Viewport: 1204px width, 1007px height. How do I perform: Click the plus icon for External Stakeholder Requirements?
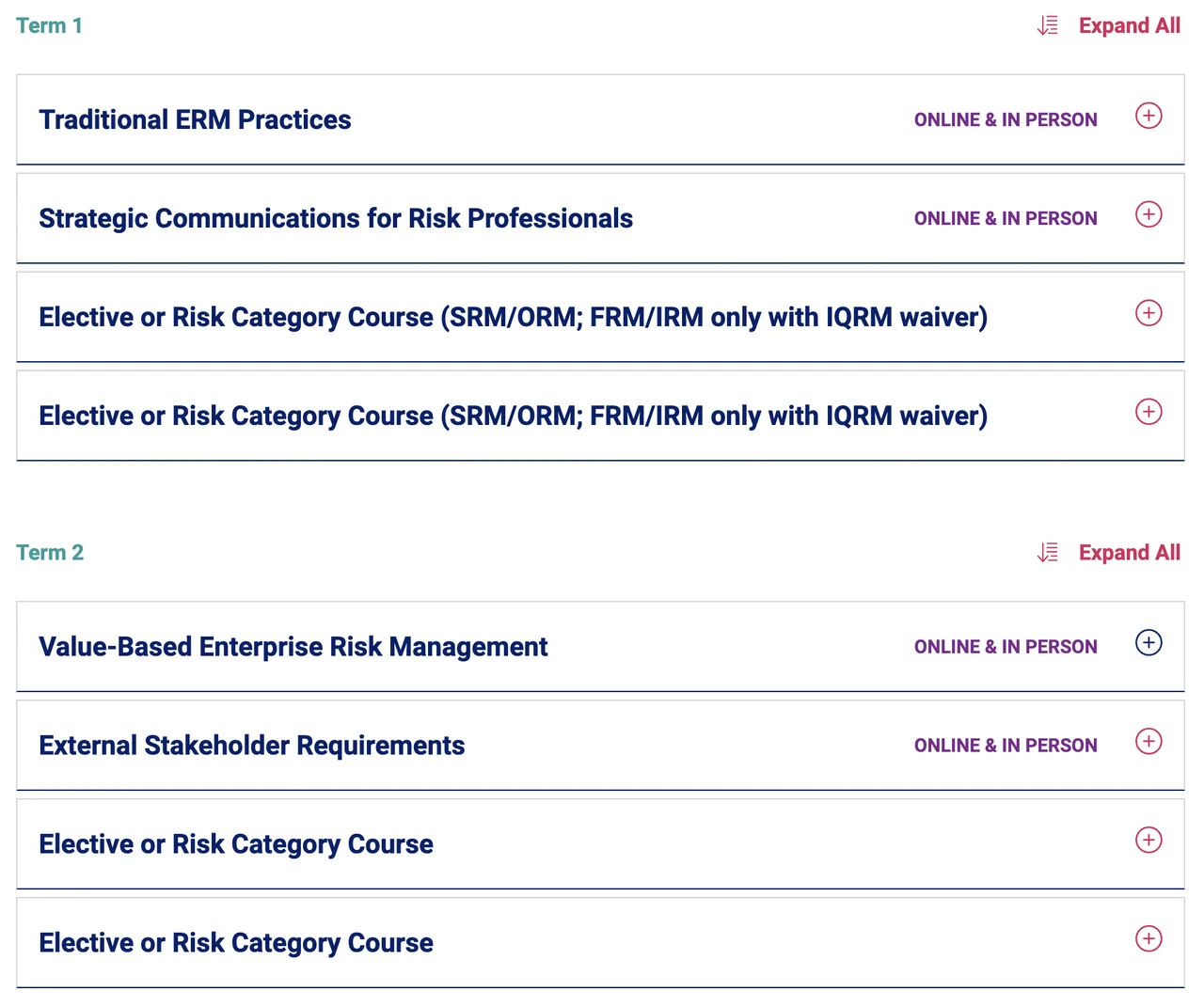pyautogui.click(x=1149, y=741)
